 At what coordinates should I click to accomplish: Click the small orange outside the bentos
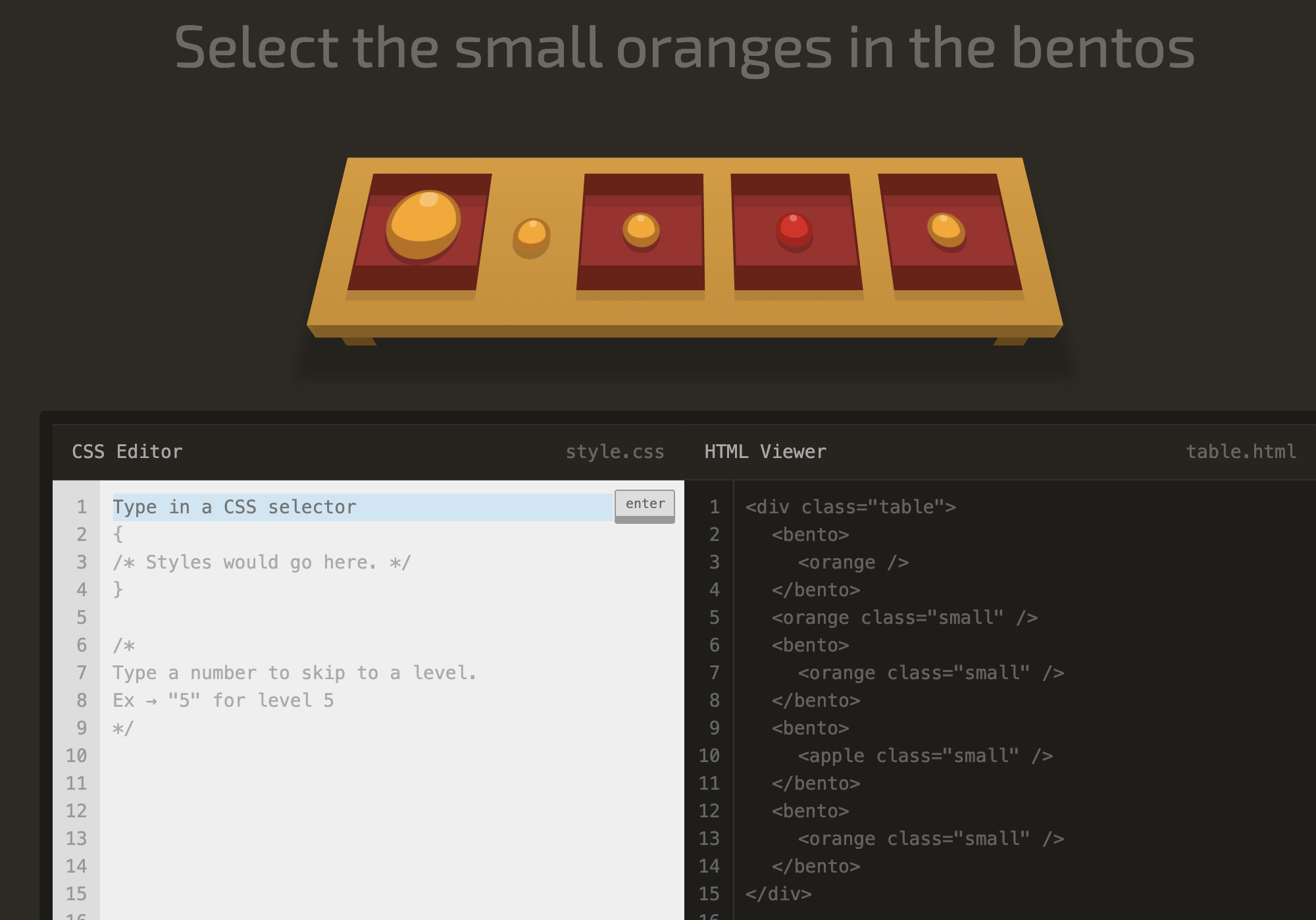(x=531, y=237)
